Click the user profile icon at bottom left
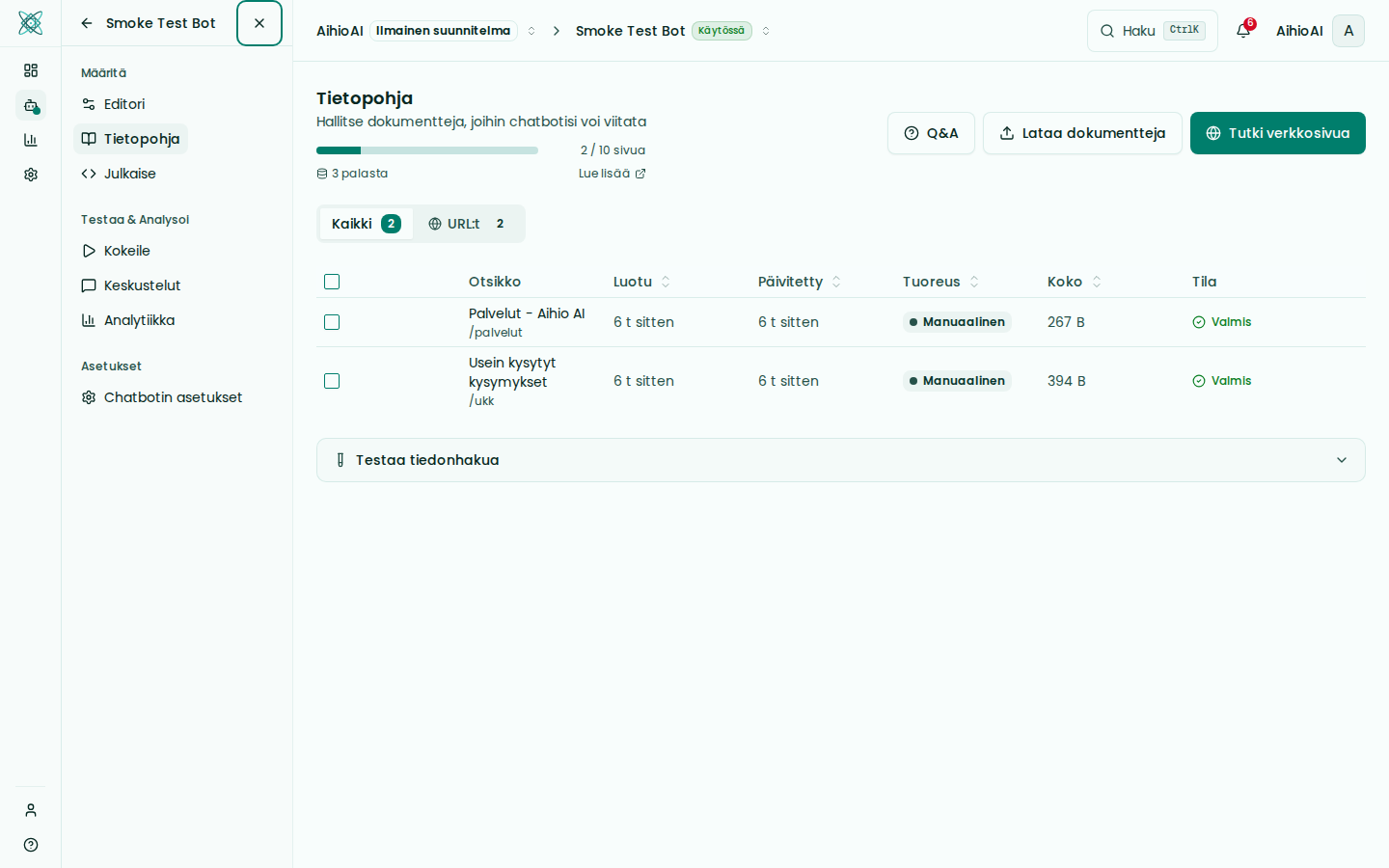The image size is (1389, 868). pos(31,810)
